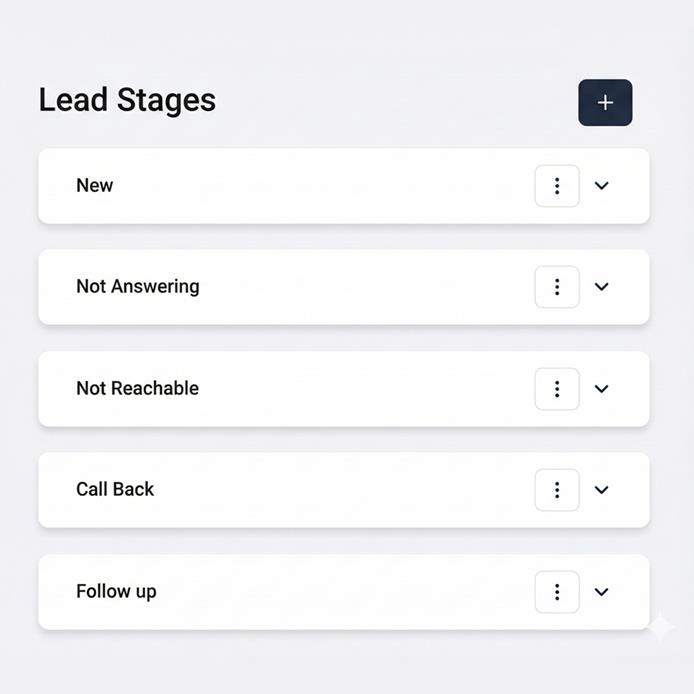Click the sparkle icon in bottom corner
Image resolution: width=694 pixels, height=694 pixels.
661,627
